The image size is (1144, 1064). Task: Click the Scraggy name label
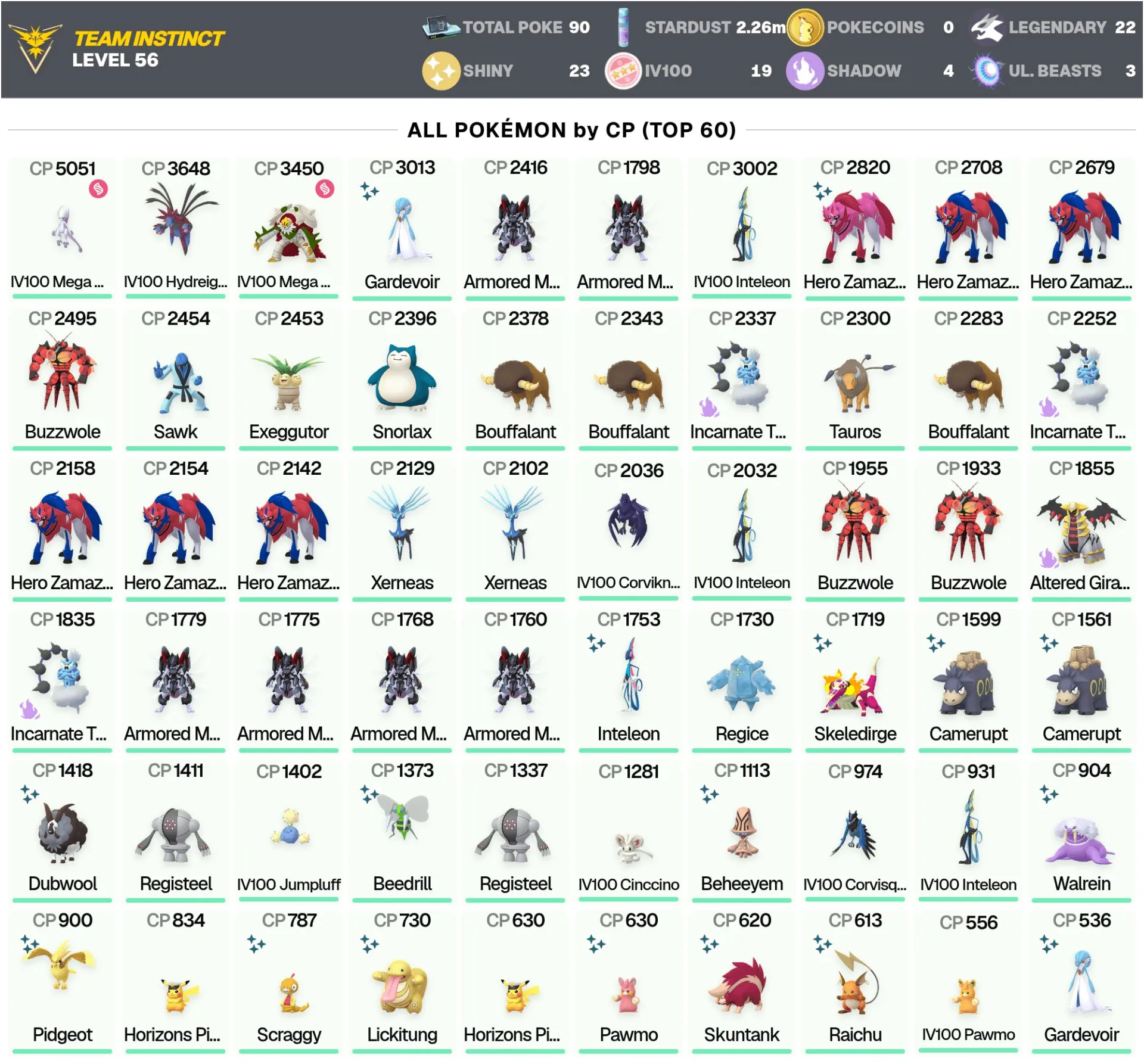(289, 1034)
